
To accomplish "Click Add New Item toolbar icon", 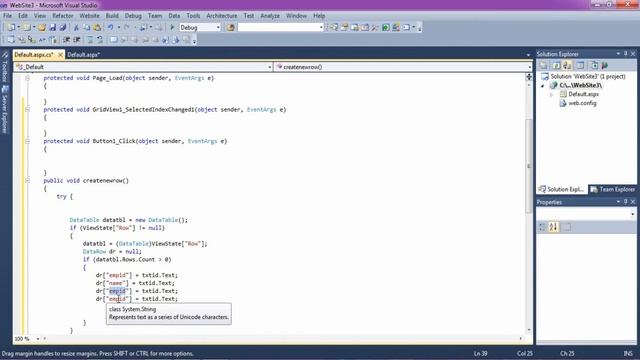I will tap(27, 27).
